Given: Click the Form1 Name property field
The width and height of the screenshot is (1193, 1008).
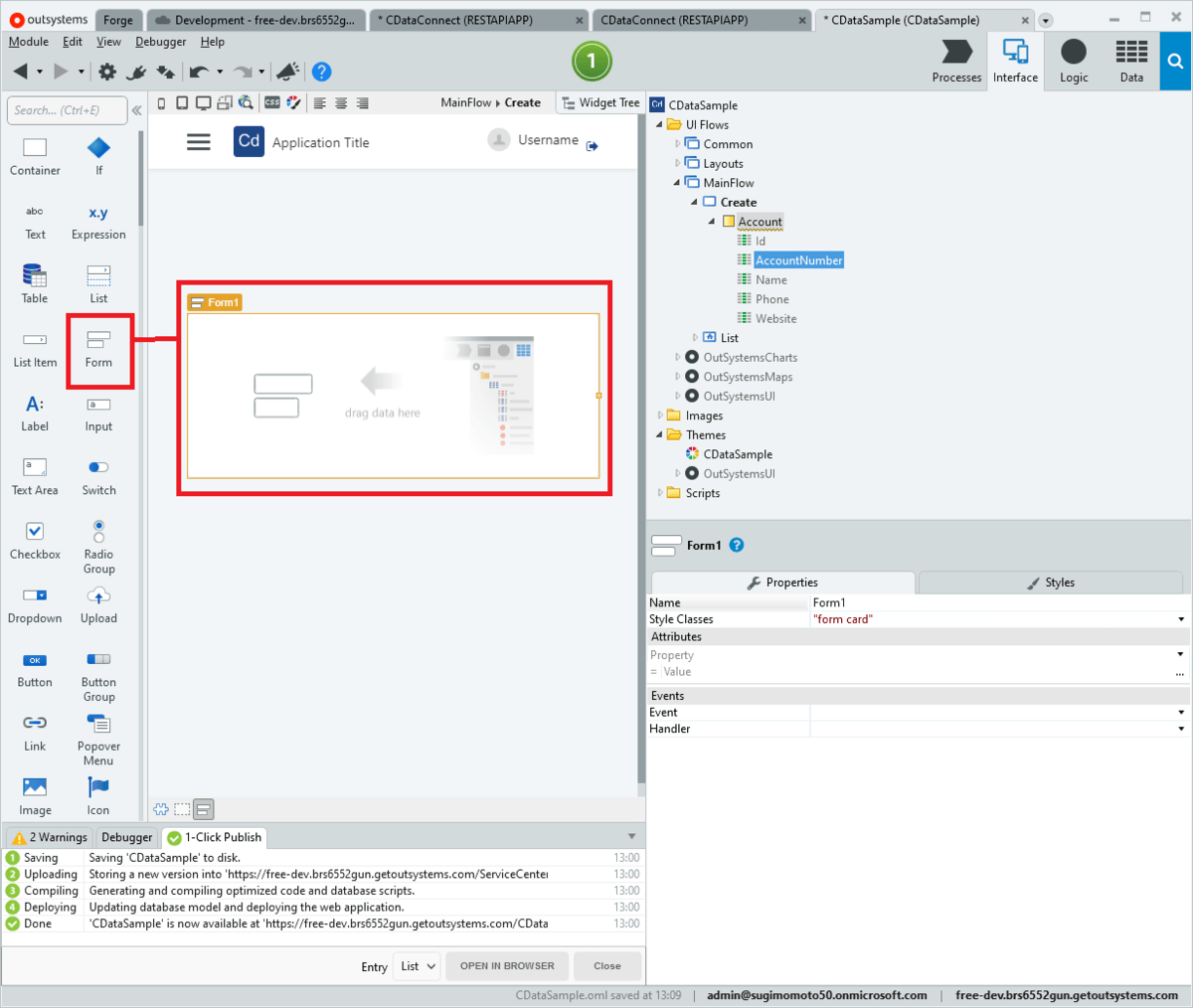Looking at the screenshot, I should 1000,602.
